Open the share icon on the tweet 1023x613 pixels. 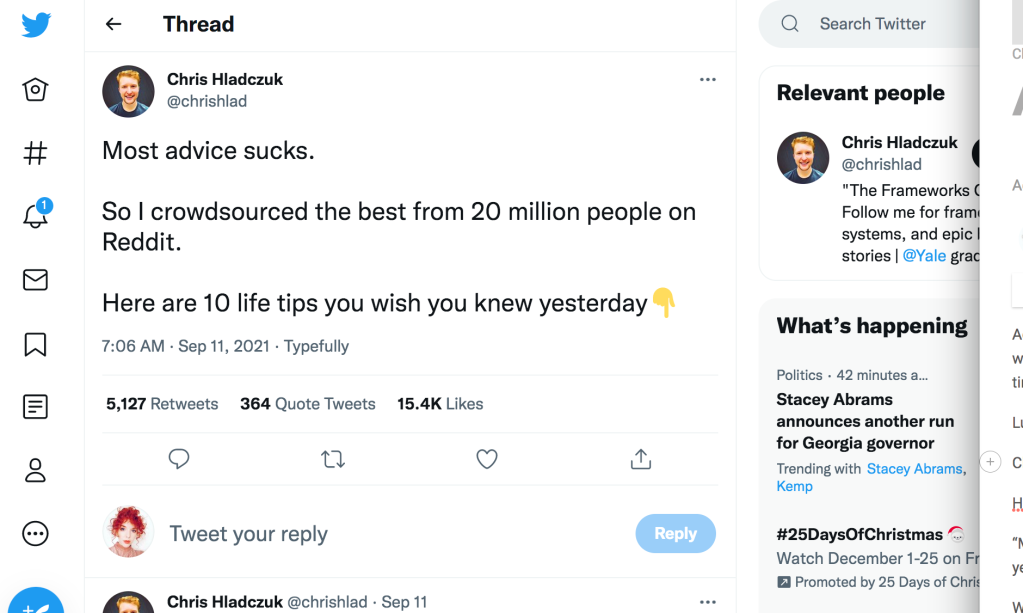[641, 458]
